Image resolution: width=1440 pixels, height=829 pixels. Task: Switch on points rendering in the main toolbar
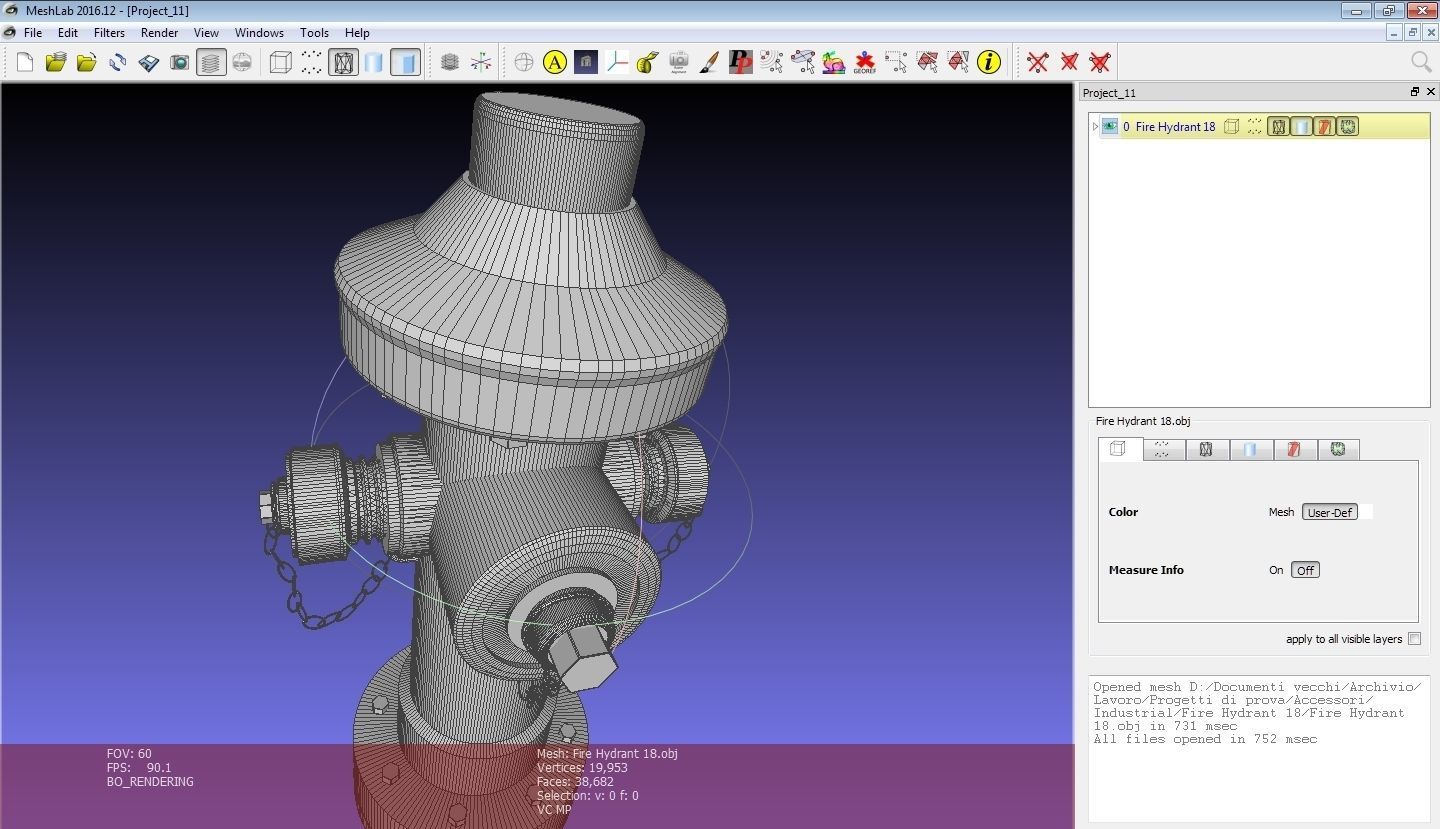tap(312, 62)
